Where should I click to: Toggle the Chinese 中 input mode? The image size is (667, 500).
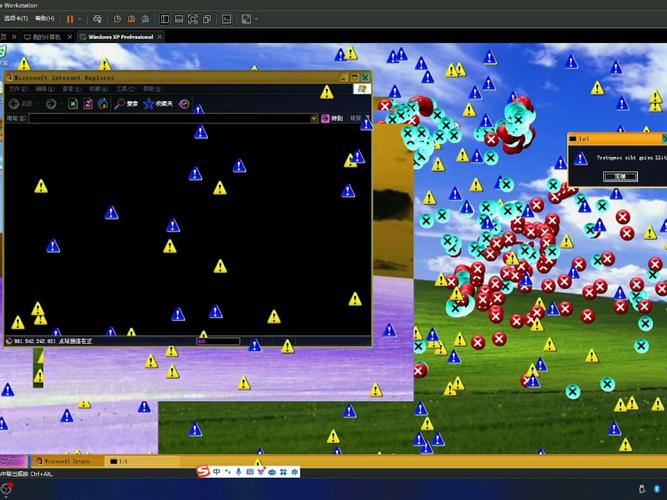(217, 472)
